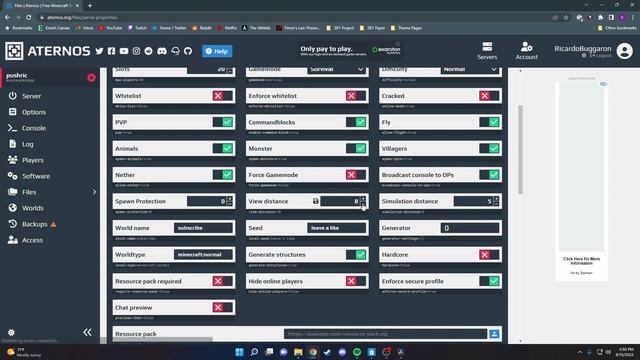The image size is (640, 360).
Task: Reload the browser page
Action: pyautogui.click(x=29, y=18)
